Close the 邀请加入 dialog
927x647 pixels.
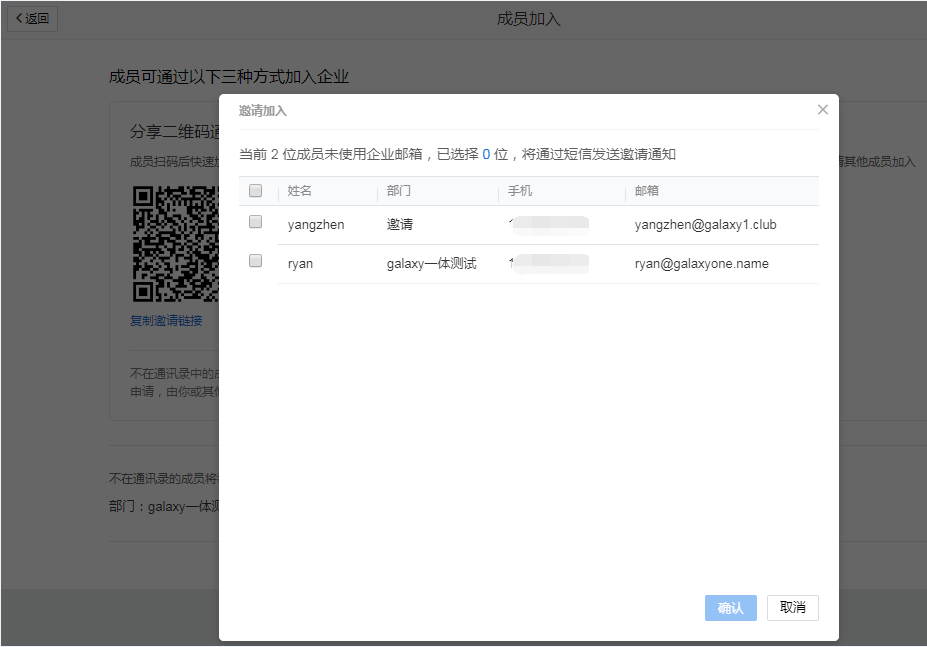click(822, 109)
